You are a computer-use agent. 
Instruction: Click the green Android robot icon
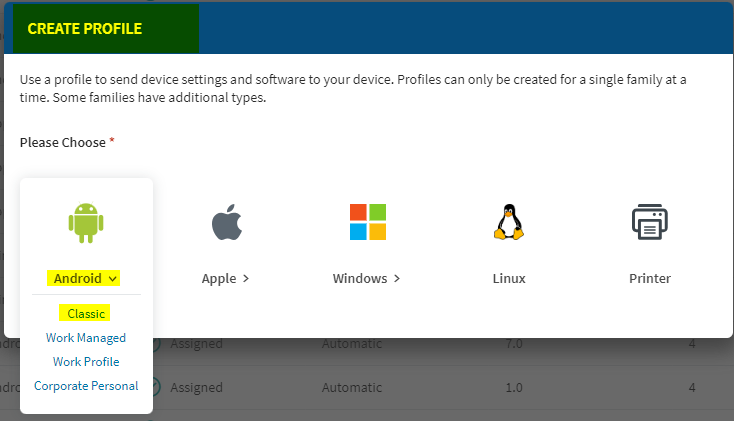point(86,222)
